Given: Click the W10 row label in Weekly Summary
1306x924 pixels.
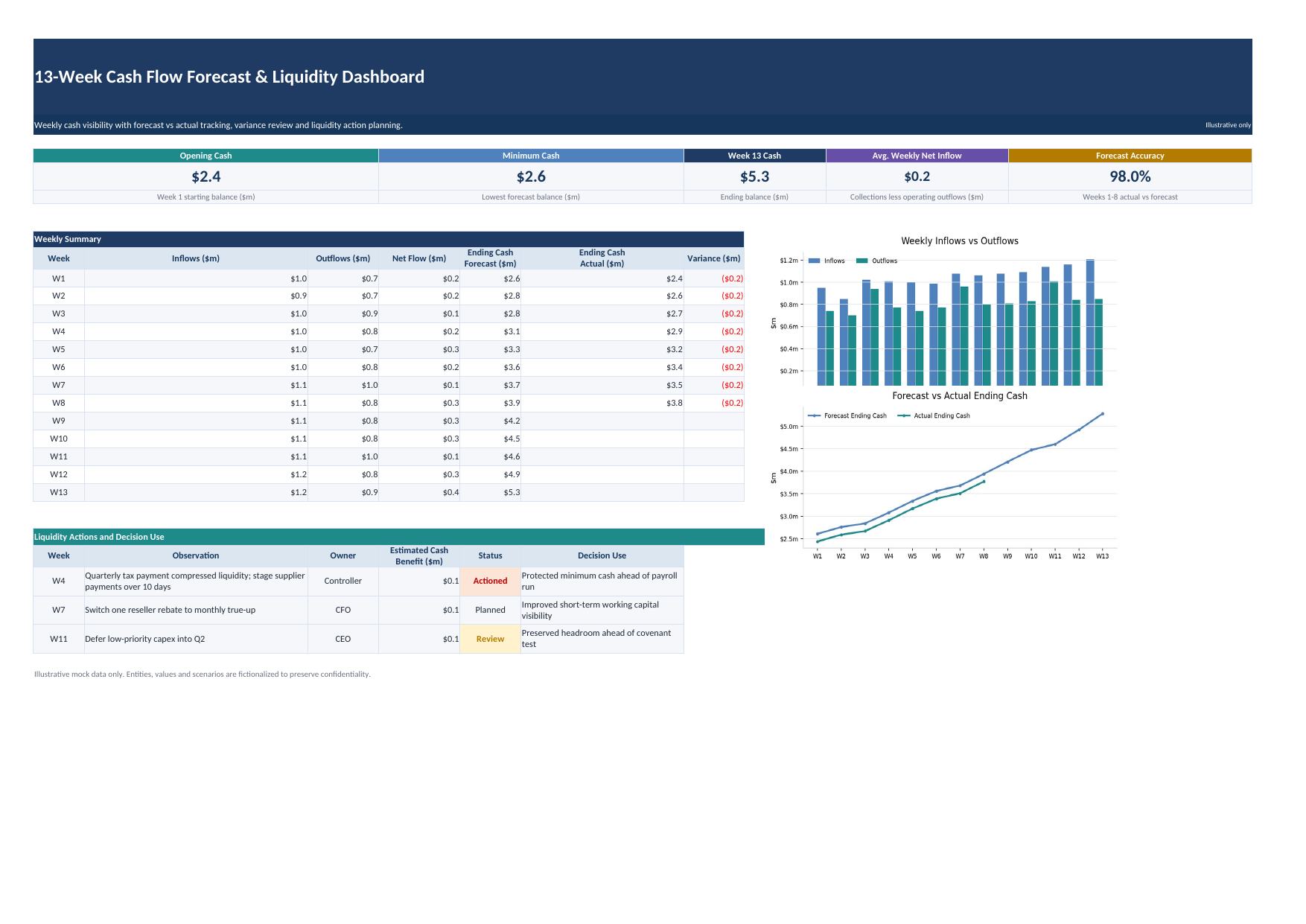Looking at the screenshot, I should coord(59,439).
